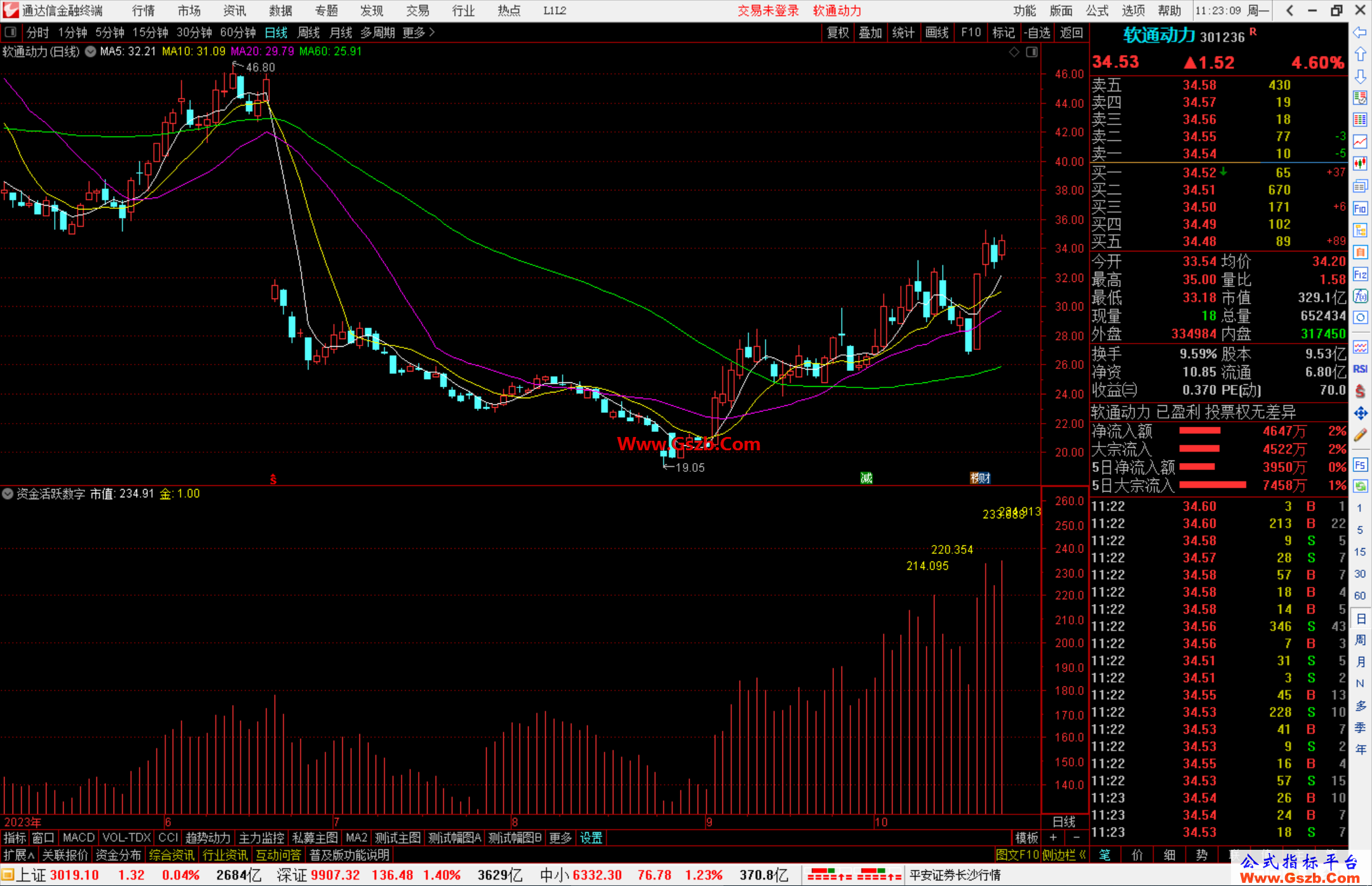Click the circle-in-square sidebar icon
This screenshot has width=1372, height=886.
point(1360,318)
